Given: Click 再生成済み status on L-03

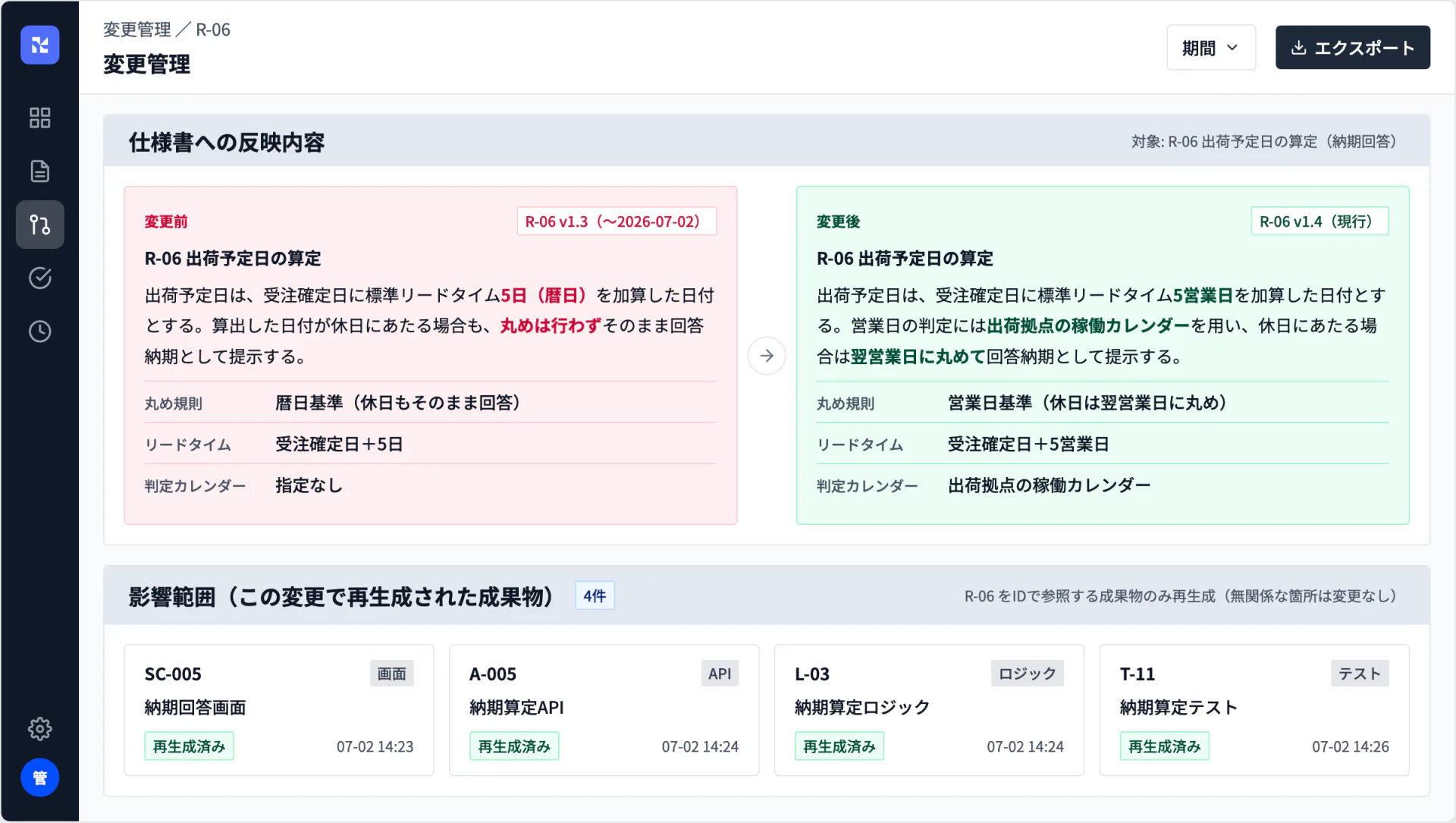Looking at the screenshot, I should click(839, 746).
